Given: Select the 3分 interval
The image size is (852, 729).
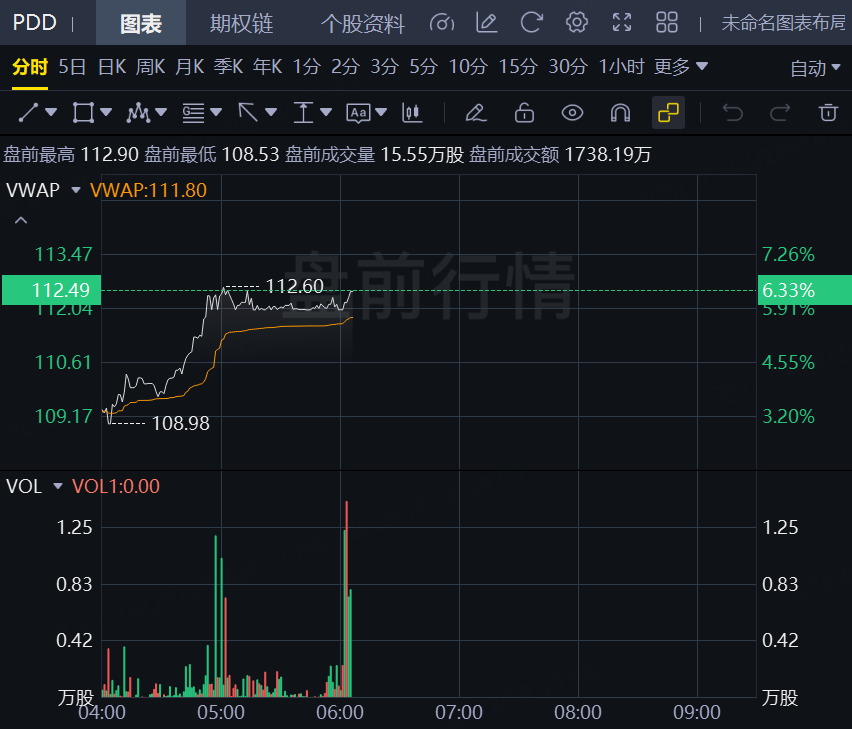Looking at the screenshot, I should coord(385,67).
